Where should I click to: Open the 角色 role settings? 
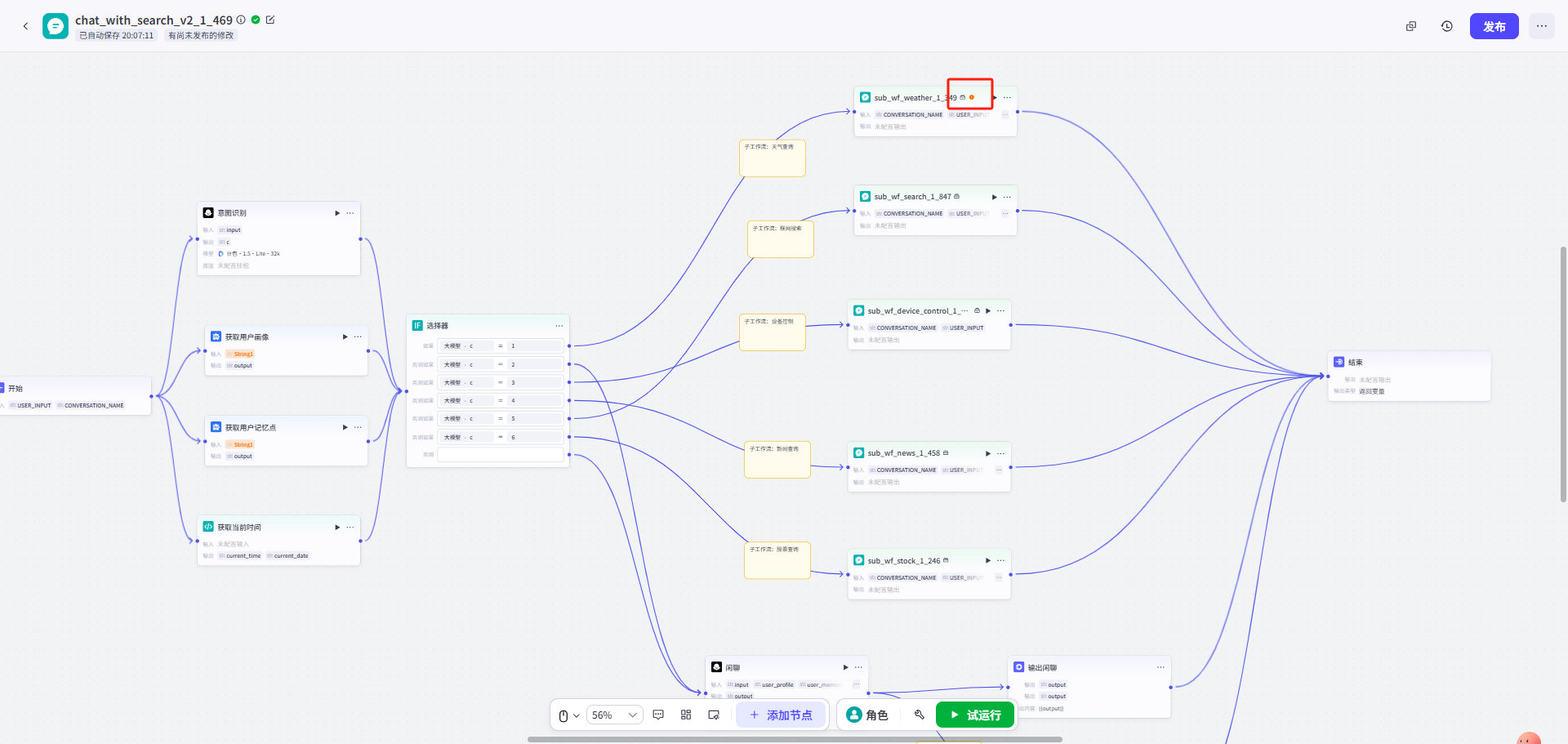tap(867, 715)
